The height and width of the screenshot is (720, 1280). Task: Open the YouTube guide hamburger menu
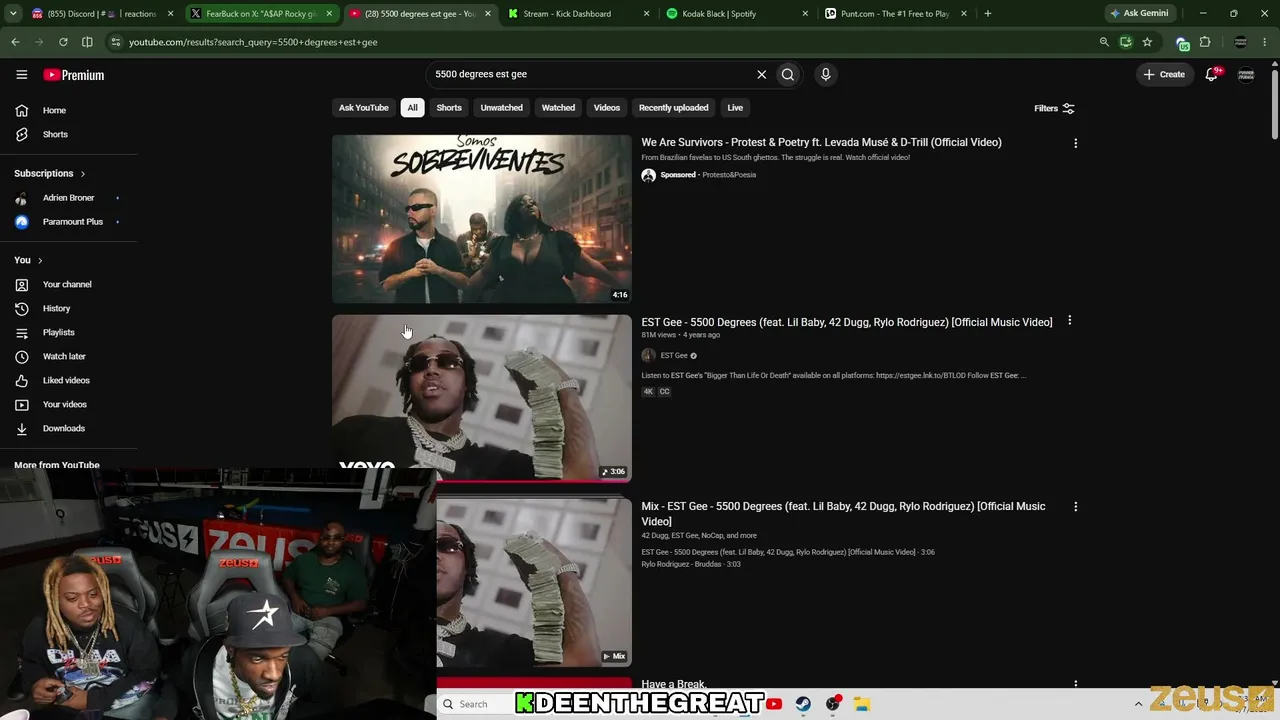21,75
